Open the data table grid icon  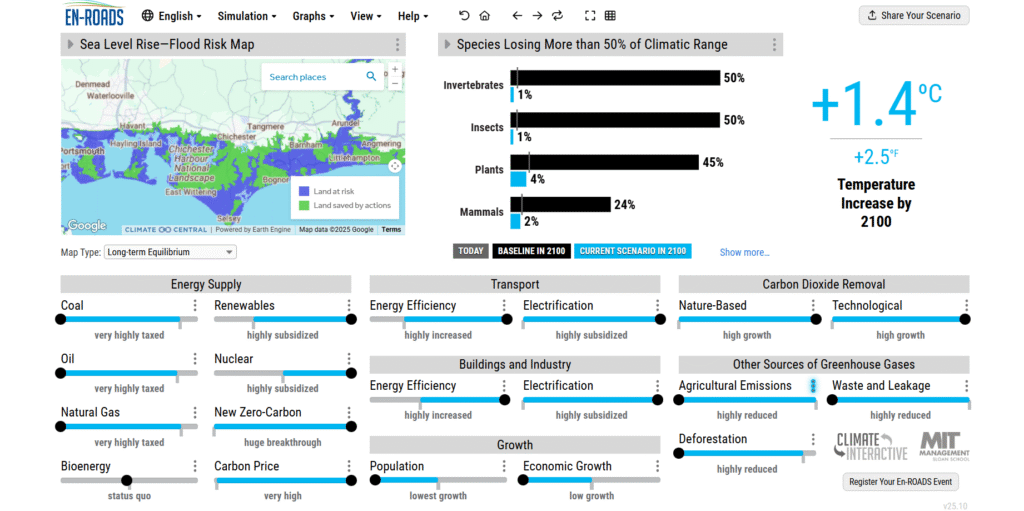click(x=610, y=16)
